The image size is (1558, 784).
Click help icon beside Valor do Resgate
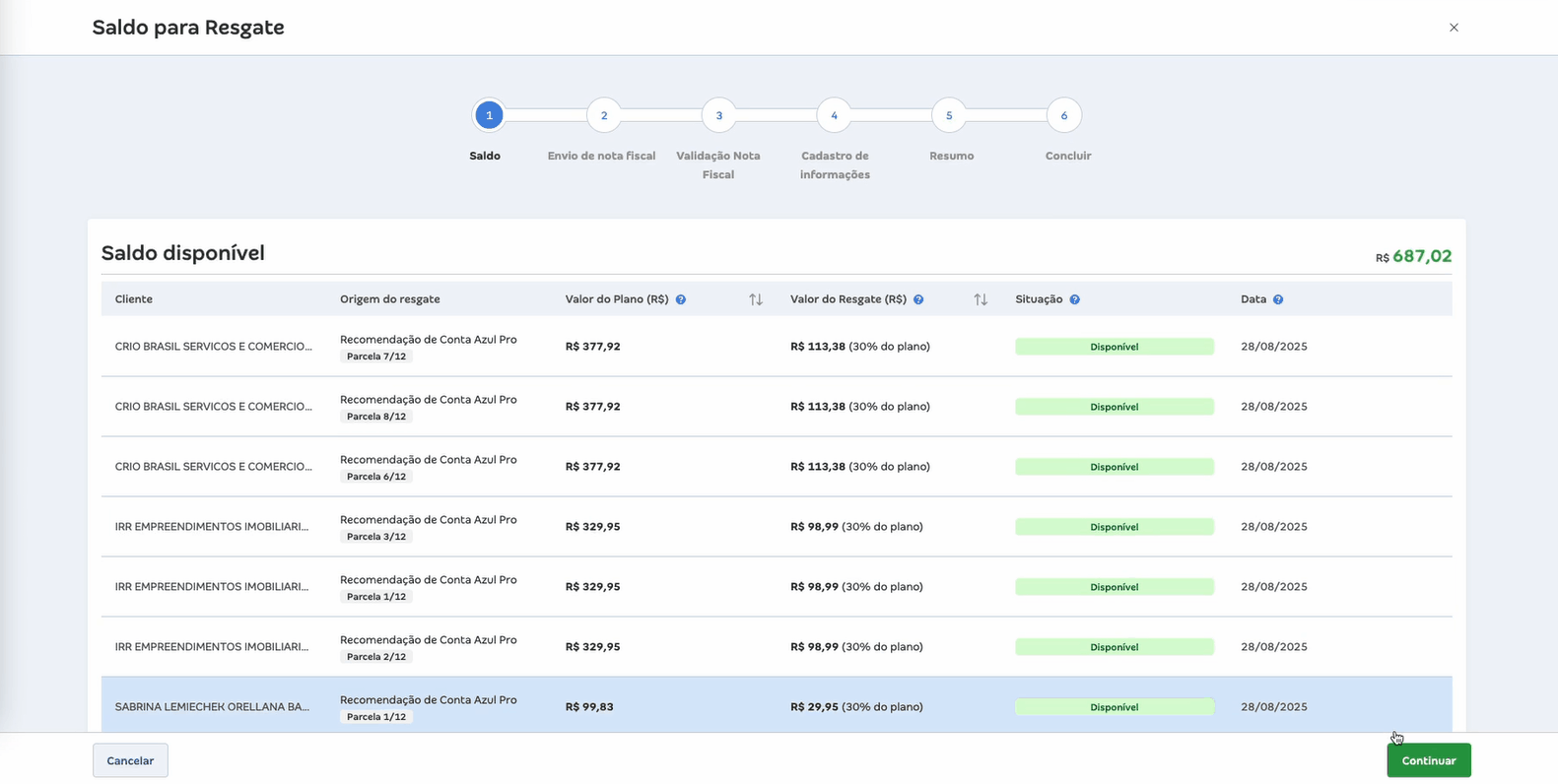click(x=918, y=299)
